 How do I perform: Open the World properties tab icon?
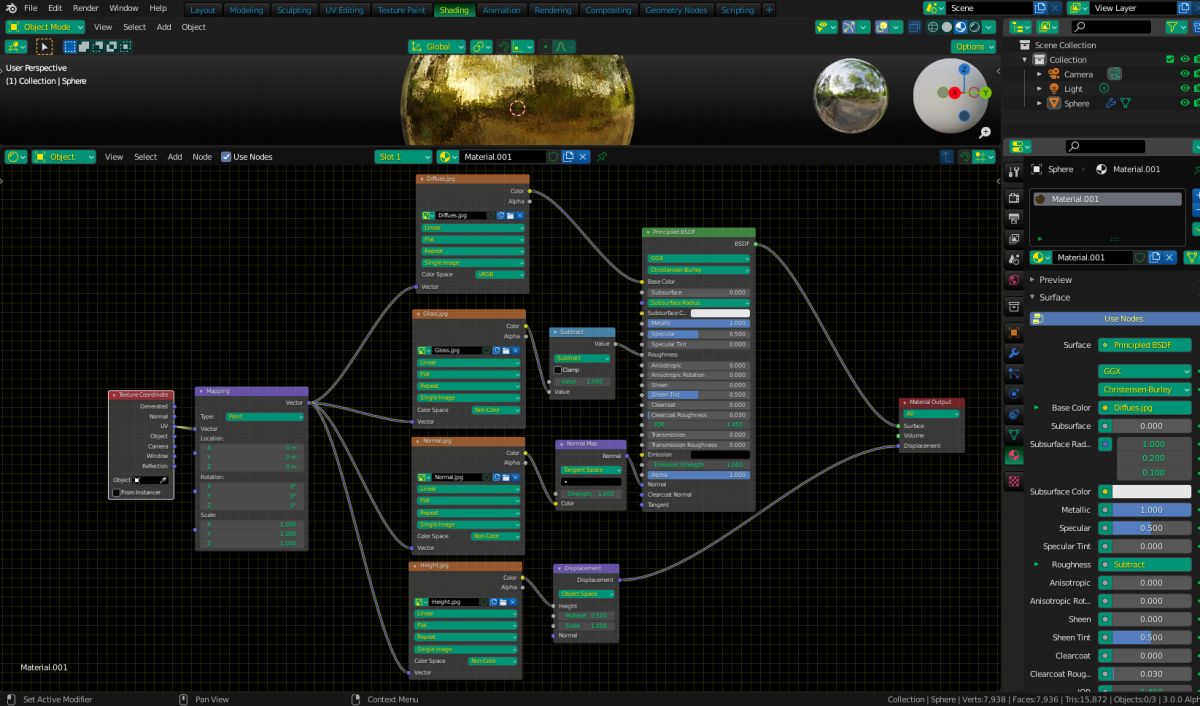[1014, 280]
